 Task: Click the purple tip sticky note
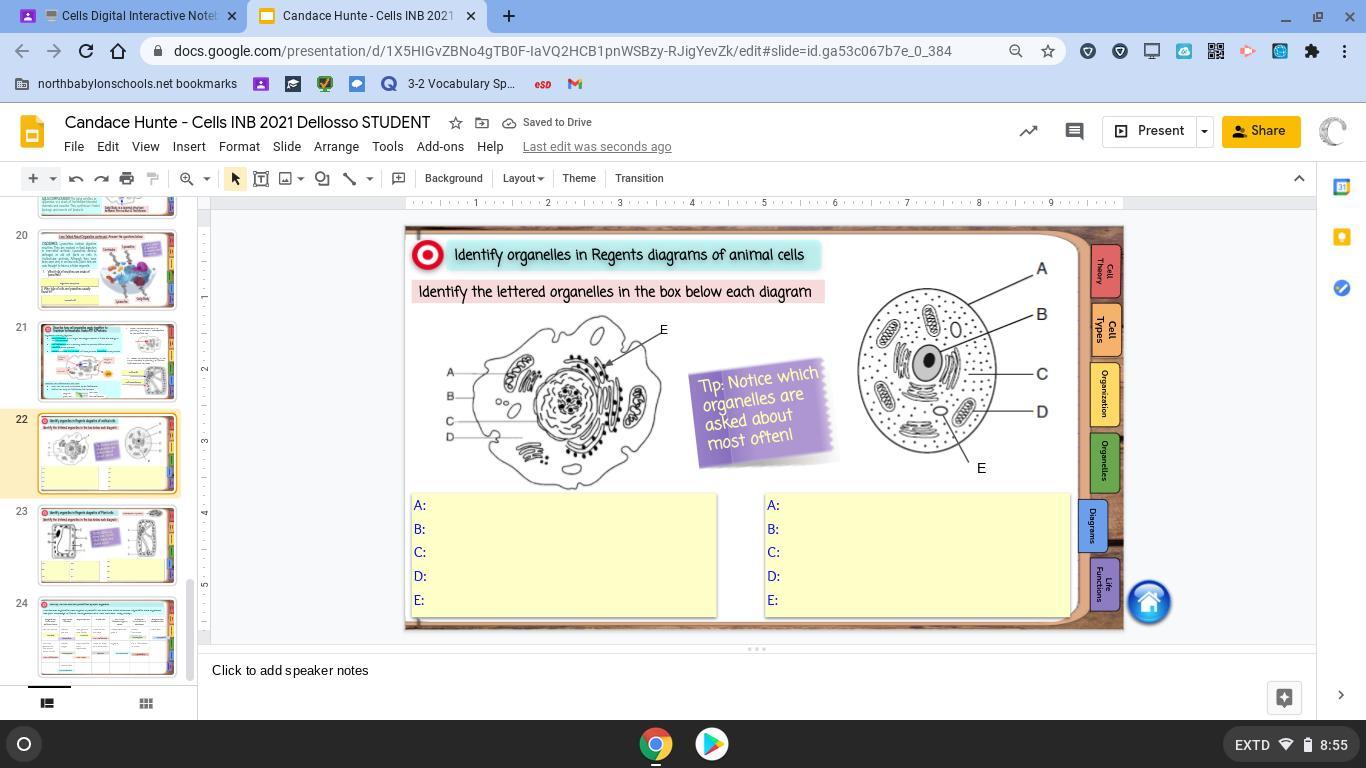point(760,412)
